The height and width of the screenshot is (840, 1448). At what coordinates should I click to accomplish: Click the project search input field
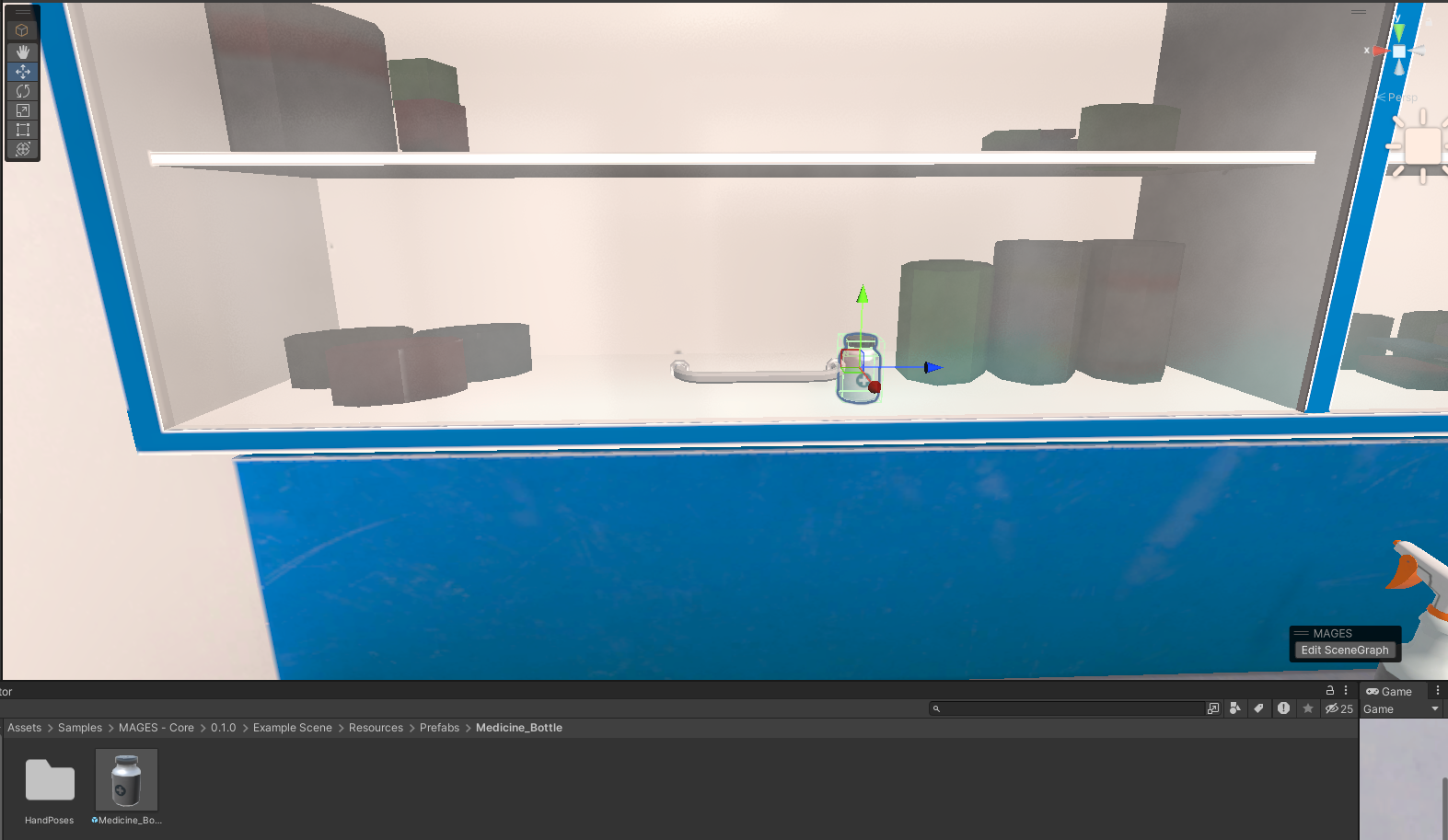click(x=1072, y=708)
